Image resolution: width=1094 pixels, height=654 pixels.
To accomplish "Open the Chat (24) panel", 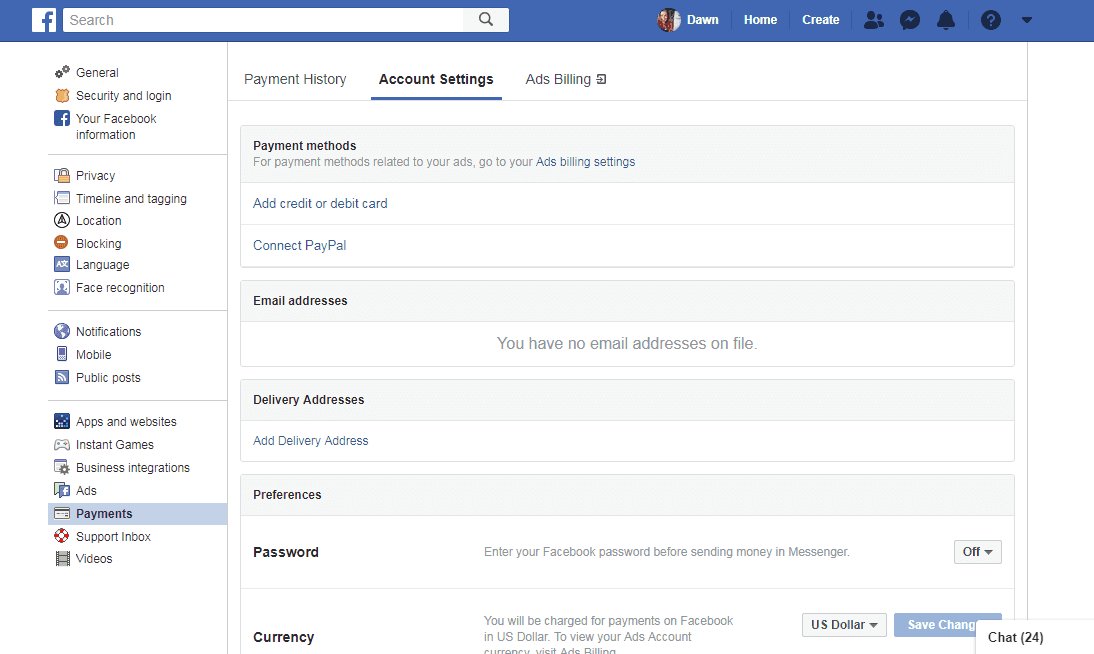I will click(x=1015, y=637).
